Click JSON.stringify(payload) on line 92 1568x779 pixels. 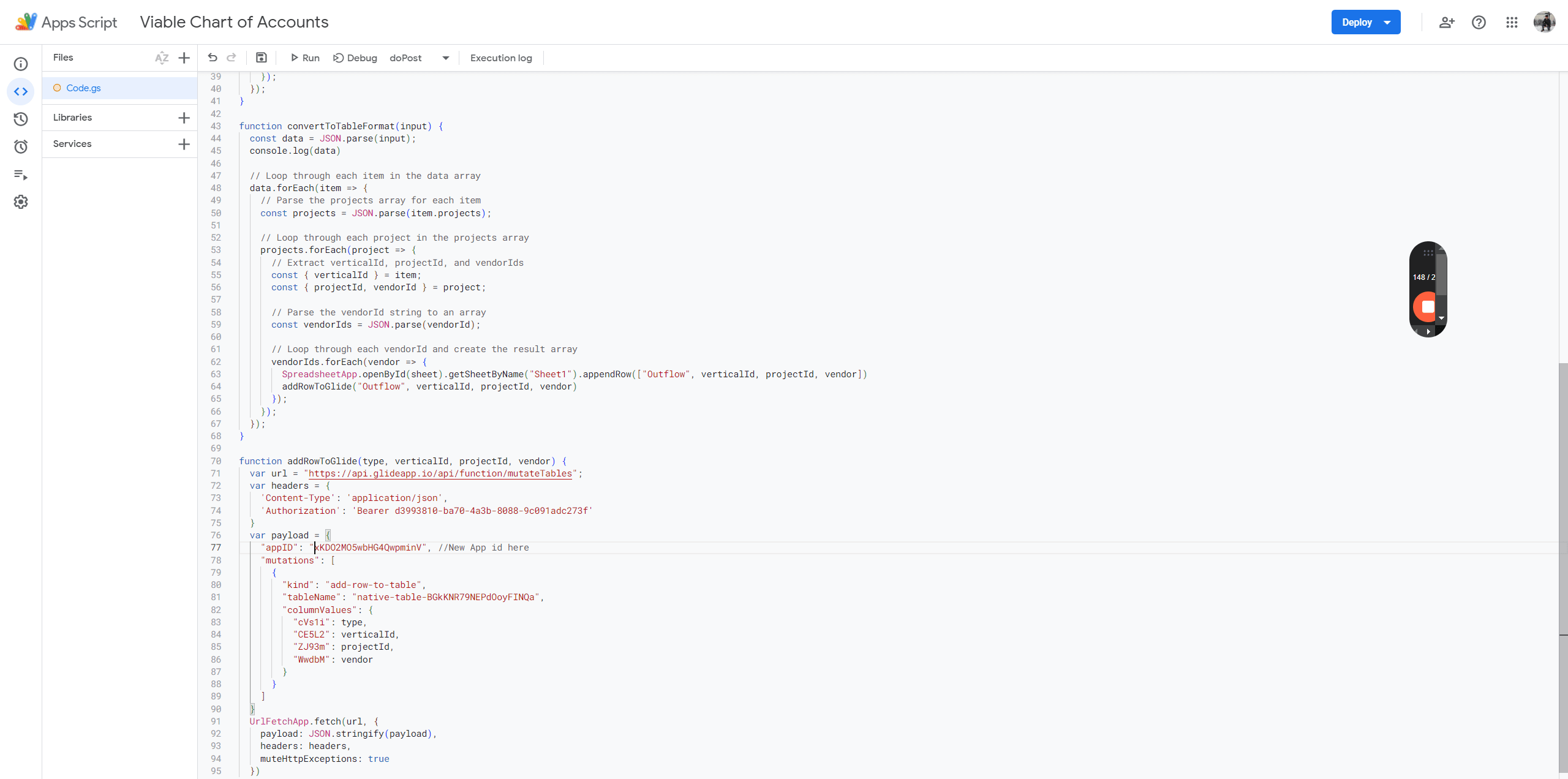pyautogui.click(x=370, y=734)
